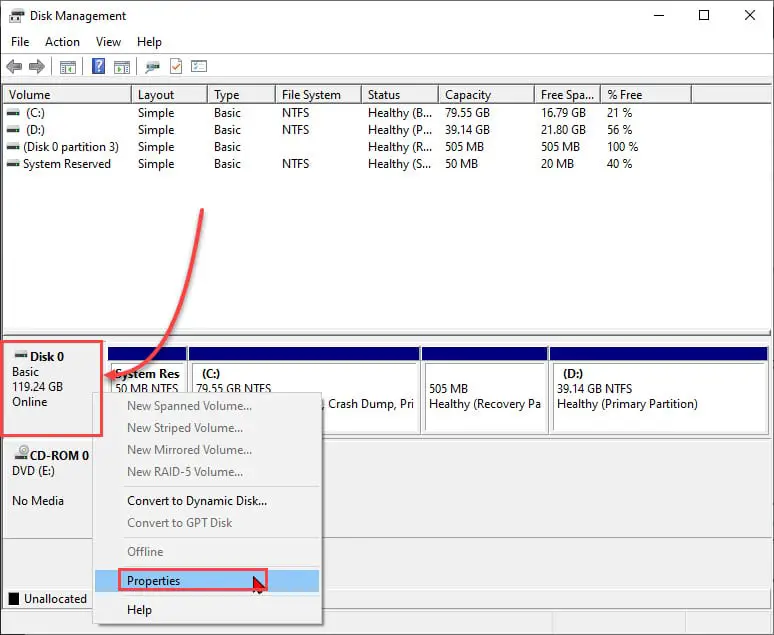Screen dimensions: 774x635
Task: Click the Show/Hide Console Tree icon
Action: pyautogui.click(x=68, y=67)
